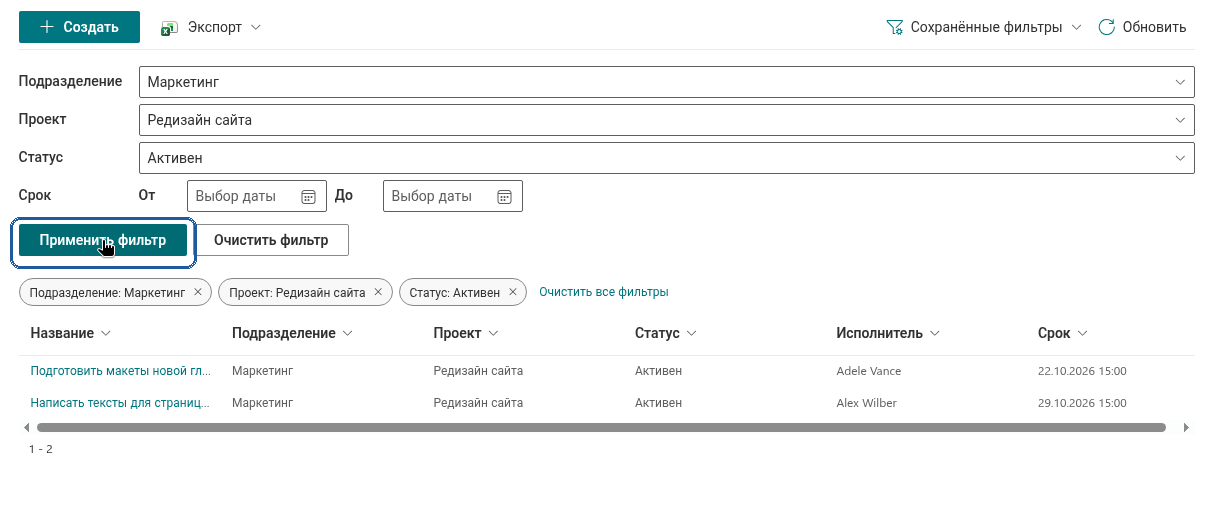1220x520 pixels.
Task: Remove the Статус: Активен filter chip
Action: 512,292
